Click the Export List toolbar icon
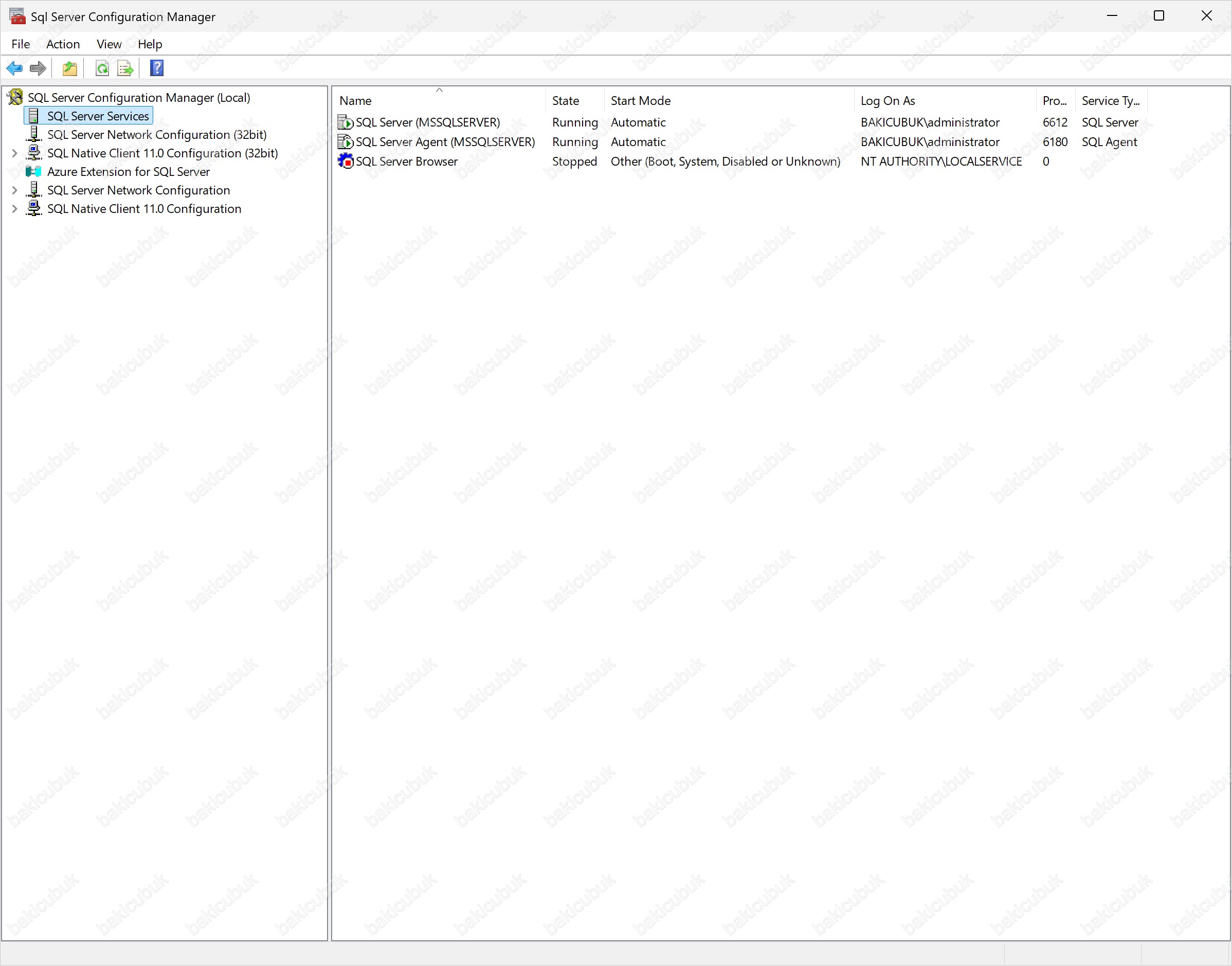1232x966 pixels. coord(125,68)
